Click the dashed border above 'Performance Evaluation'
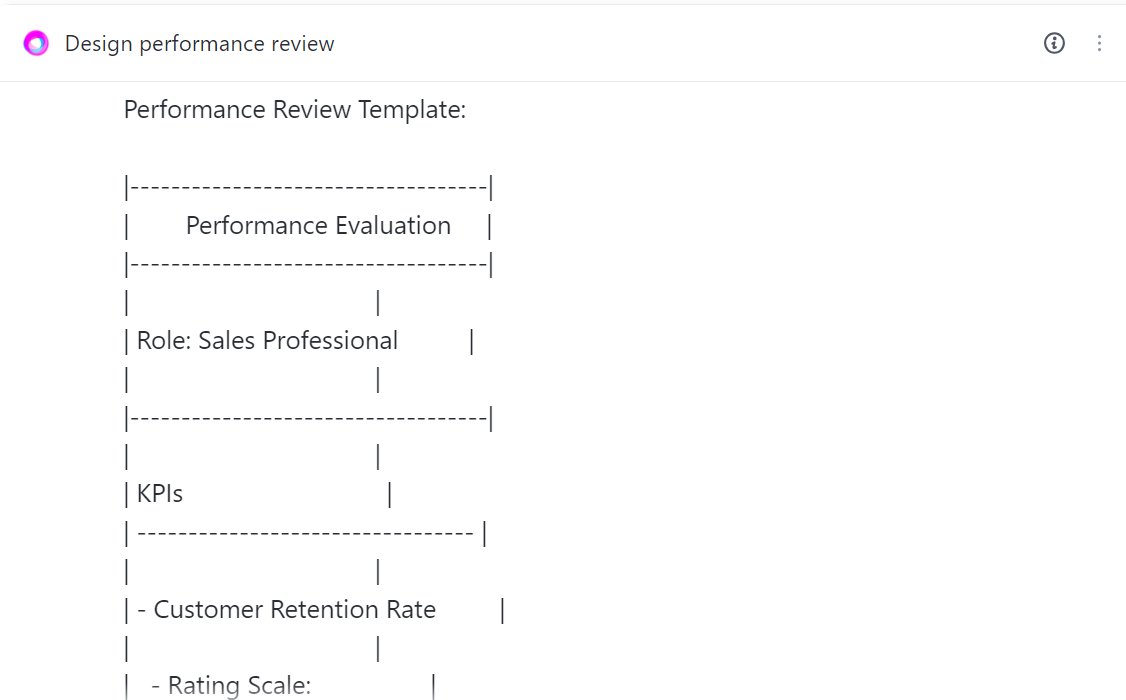 (x=308, y=187)
